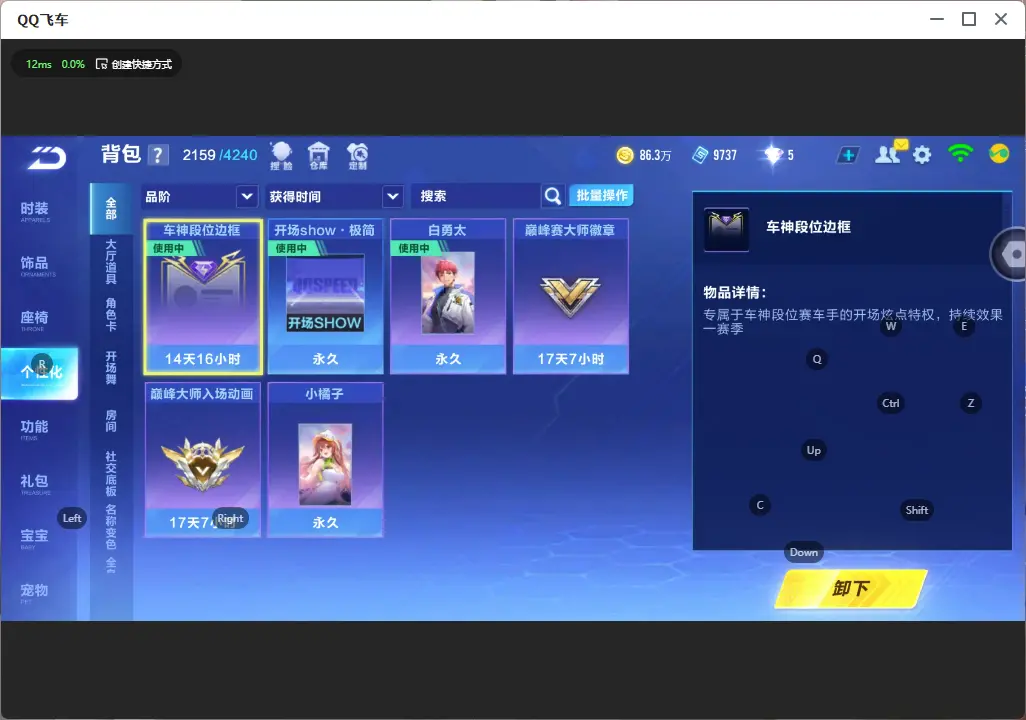
Task: Click the blue coupon currency icon
Action: tap(699, 155)
